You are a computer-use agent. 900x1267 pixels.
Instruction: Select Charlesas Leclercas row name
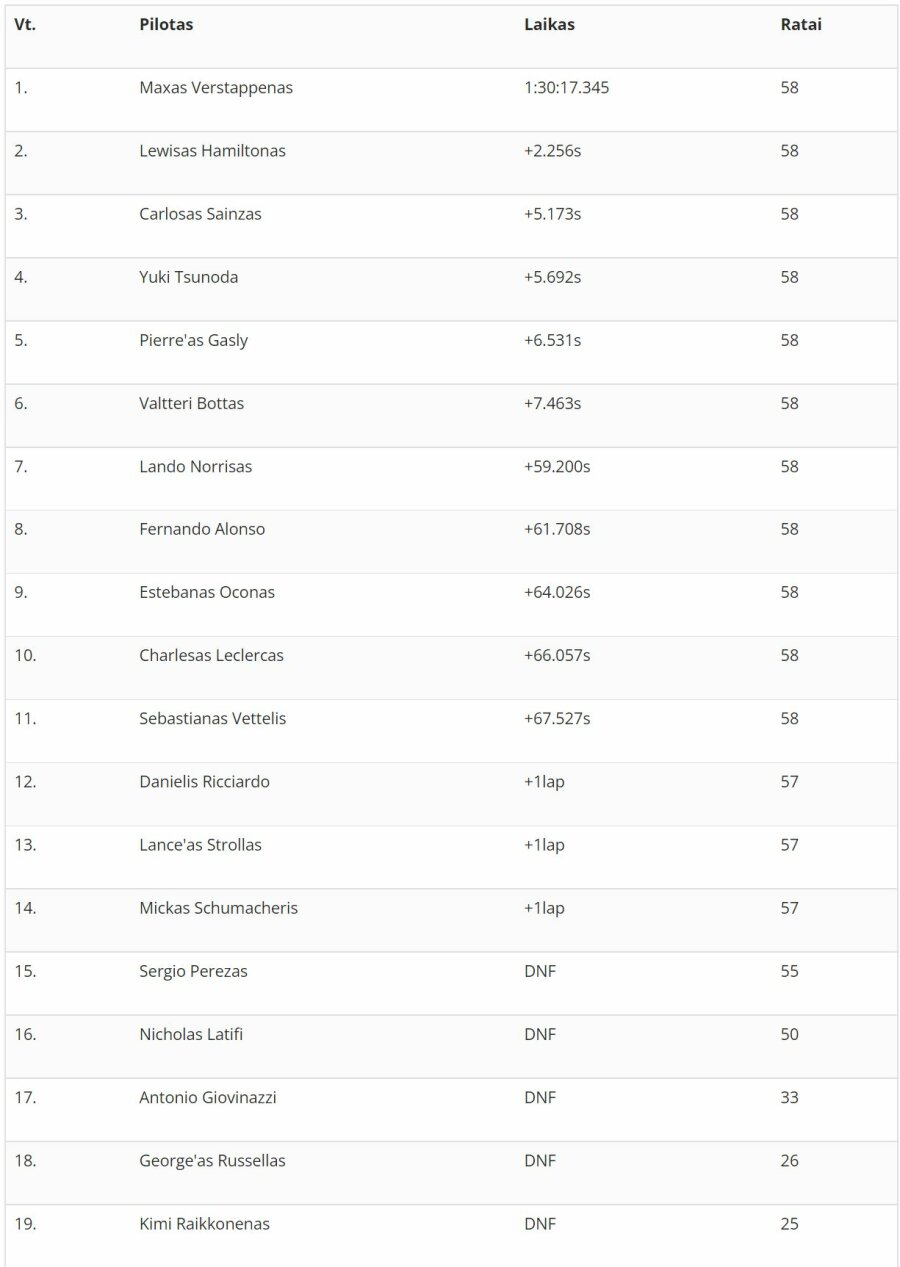[211, 655]
